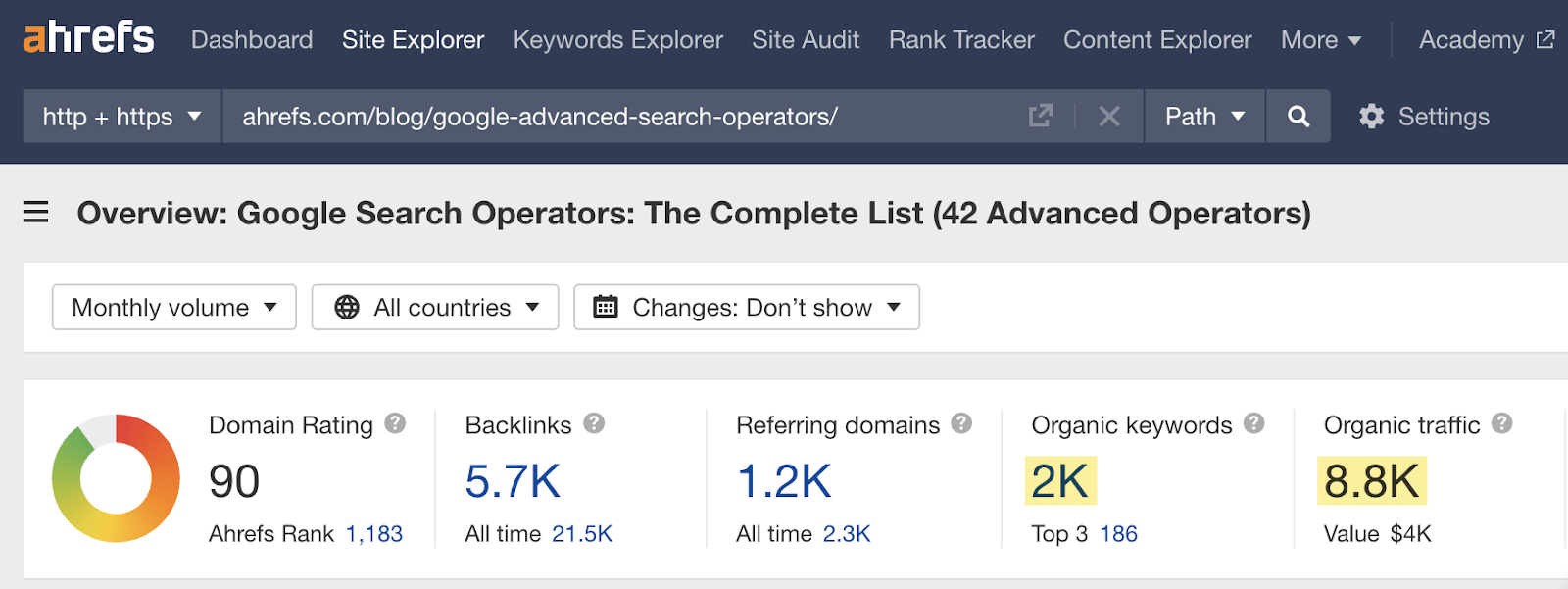
Task: Click the Ahrefs logo
Action: pyautogui.click(x=88, y=37)
